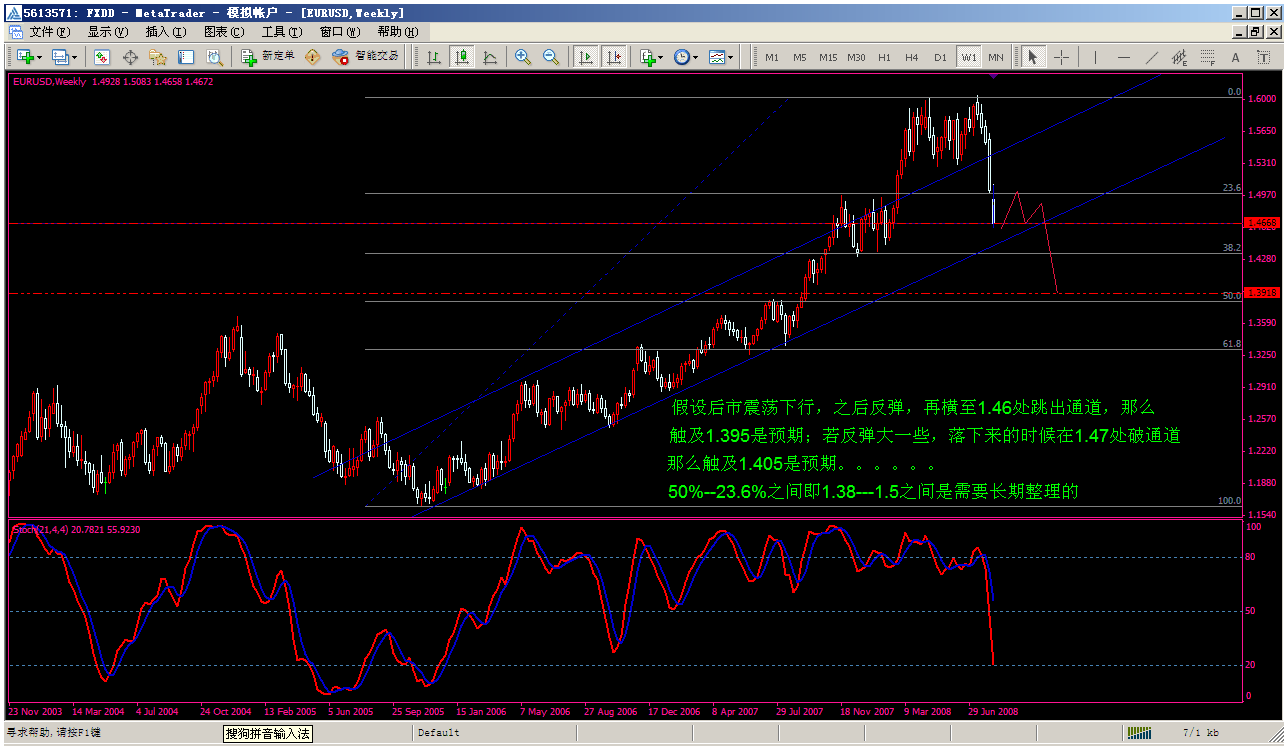Click the connection status bars indicator
This screenshot has height=746, width=1288.
pos(1140,733)
